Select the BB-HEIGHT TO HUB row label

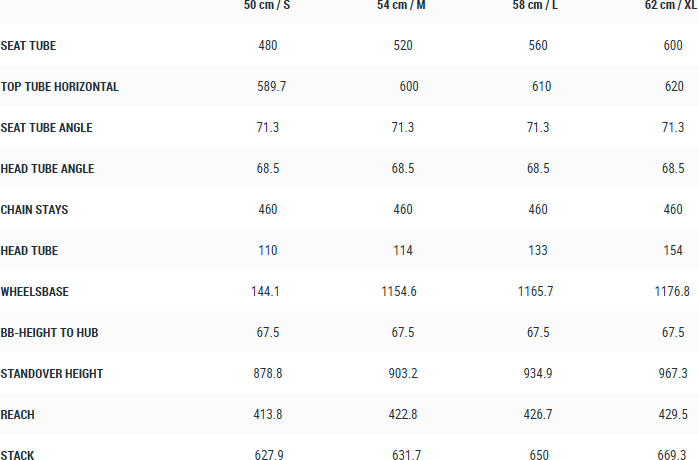pos(52,333)
